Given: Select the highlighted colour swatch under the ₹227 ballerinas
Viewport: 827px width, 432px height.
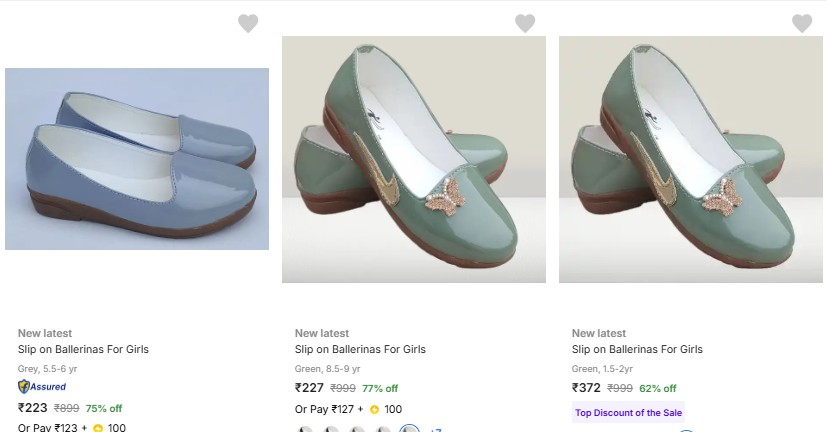Looking at the screenshot, I should click(409, 430).
